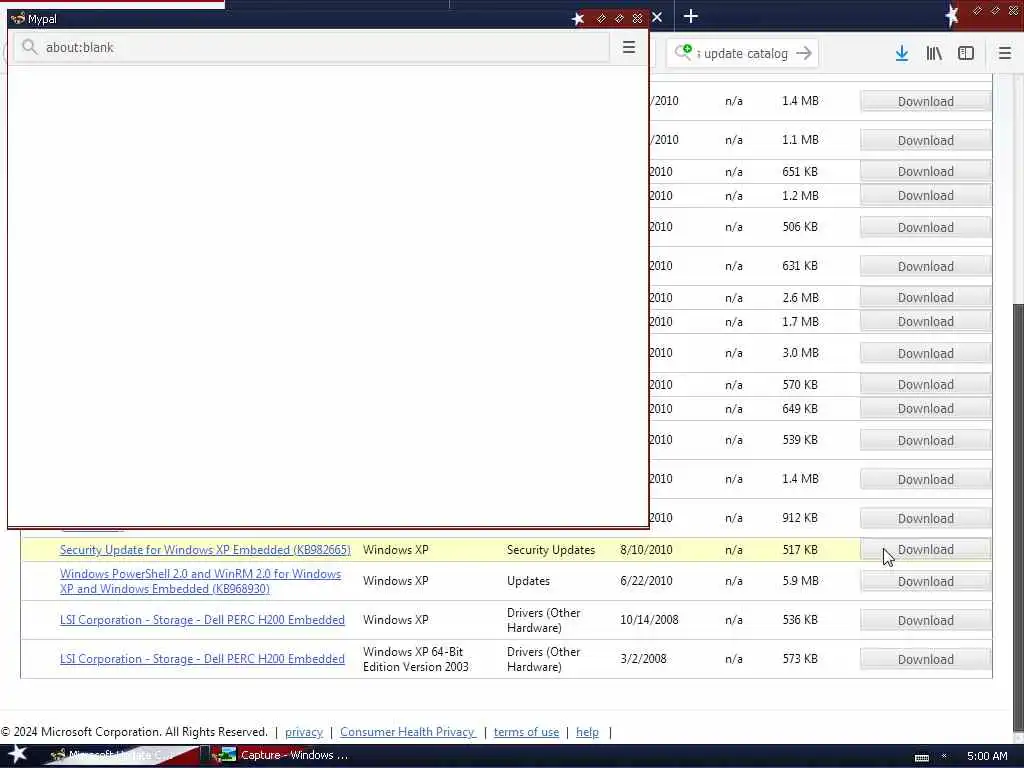Open the privacy footer link
The image size is (1024, 768).
point(304,732)
